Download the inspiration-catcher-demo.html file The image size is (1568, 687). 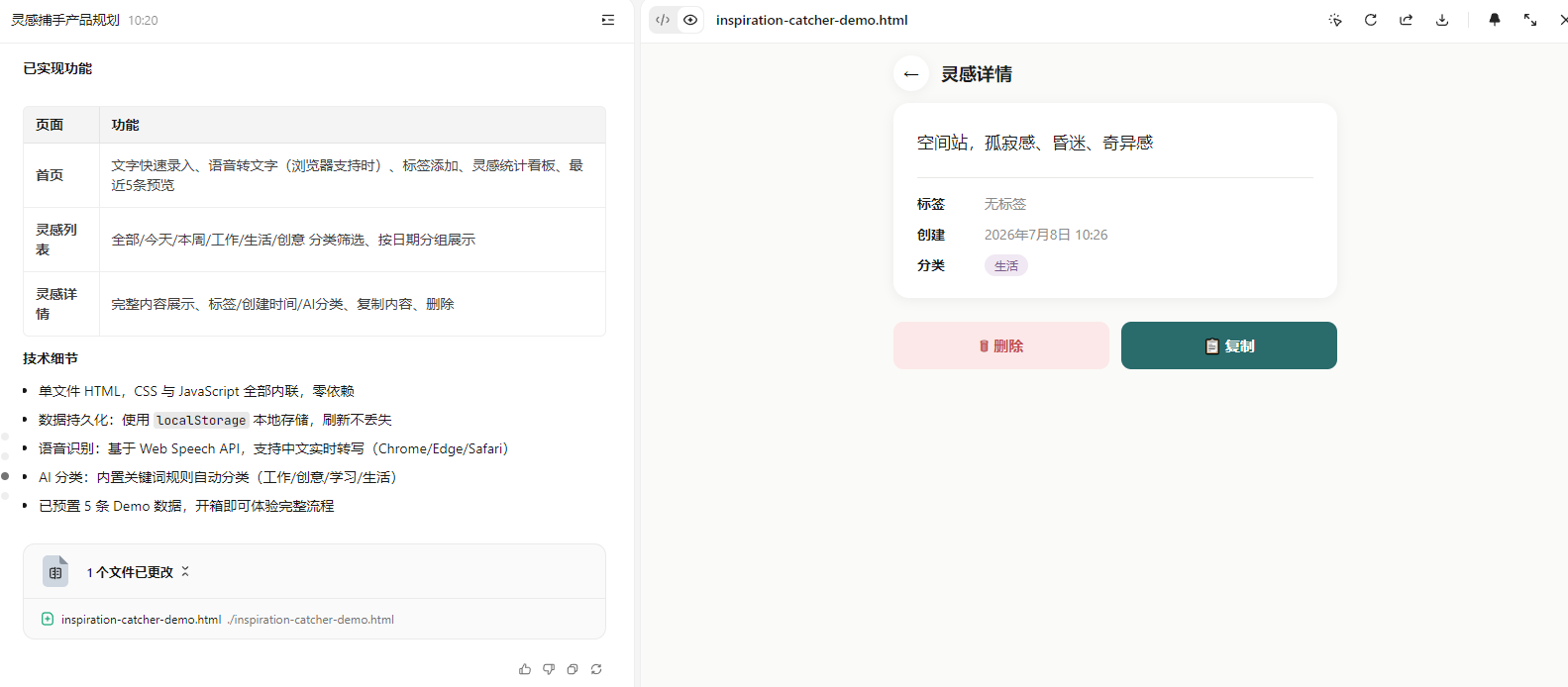click(x=1442, y=20)
